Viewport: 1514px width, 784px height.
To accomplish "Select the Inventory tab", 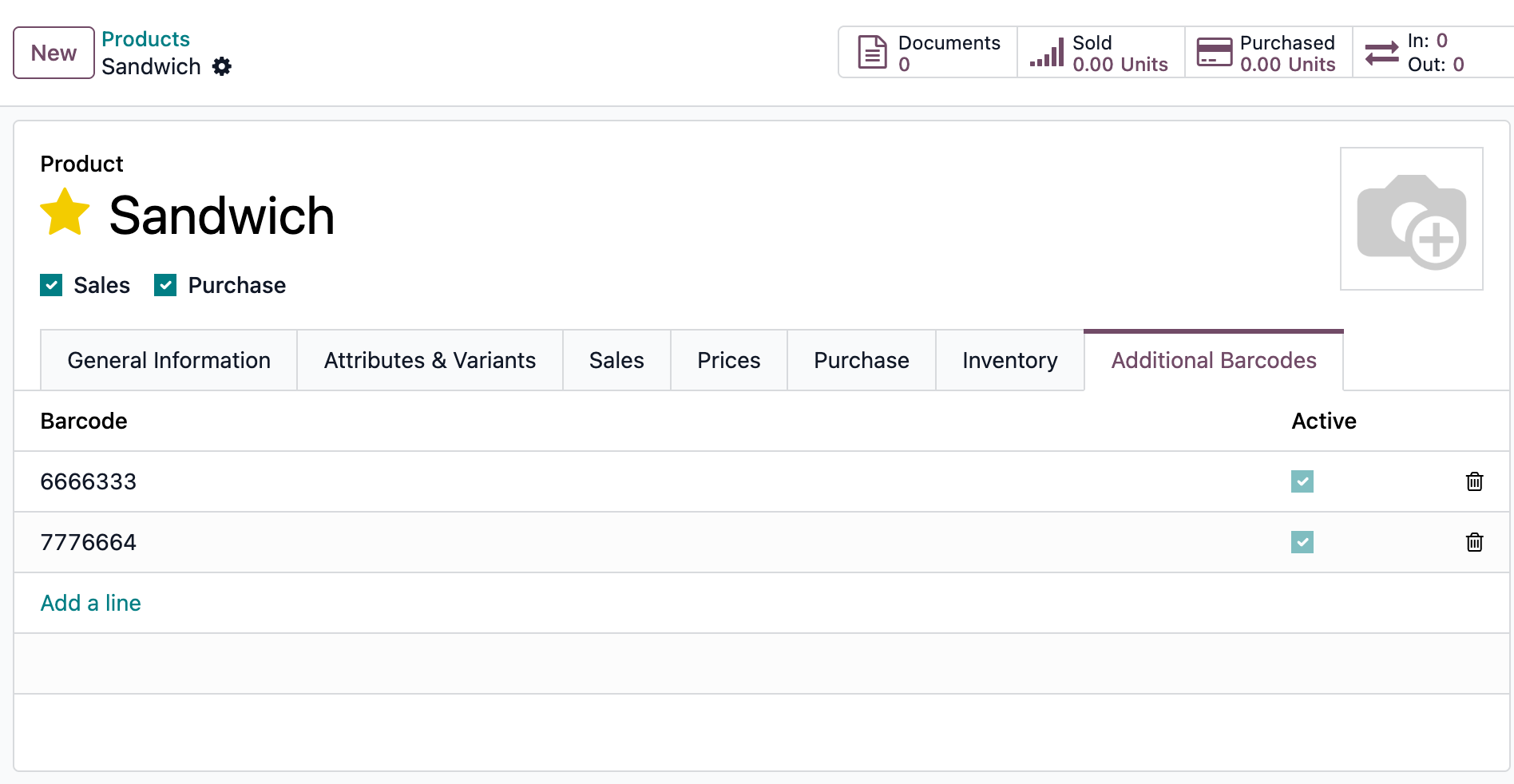I will click(x=1009, y=360).
